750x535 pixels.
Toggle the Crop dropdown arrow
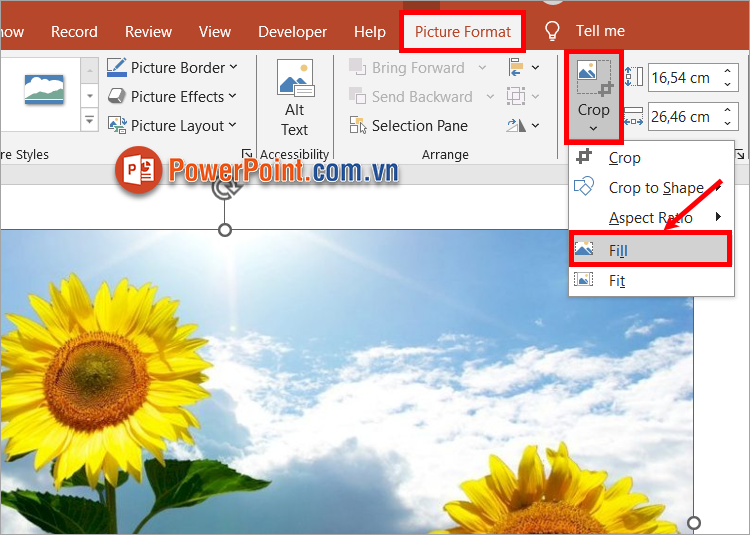(x=593, y=128)
